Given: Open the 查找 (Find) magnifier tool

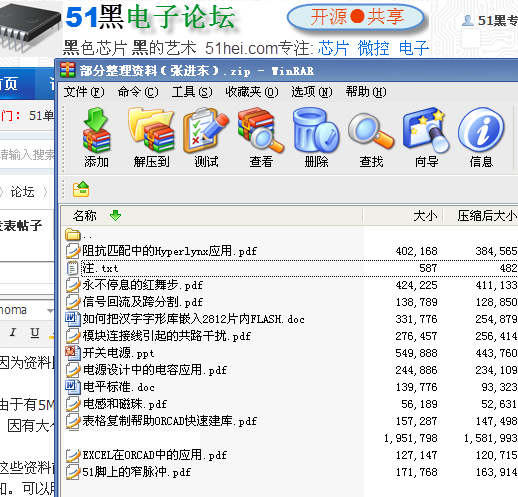Looking at the screenshot, I should (371, 137).
